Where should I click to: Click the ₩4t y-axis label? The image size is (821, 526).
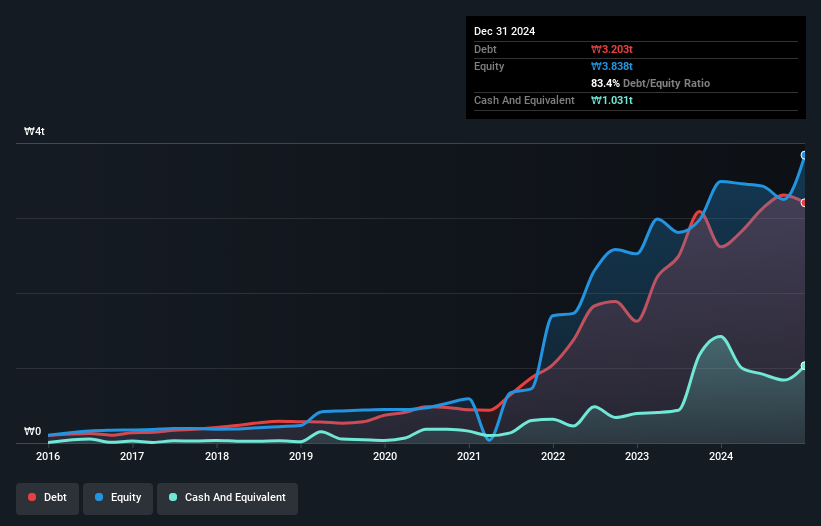pos(34,131)
